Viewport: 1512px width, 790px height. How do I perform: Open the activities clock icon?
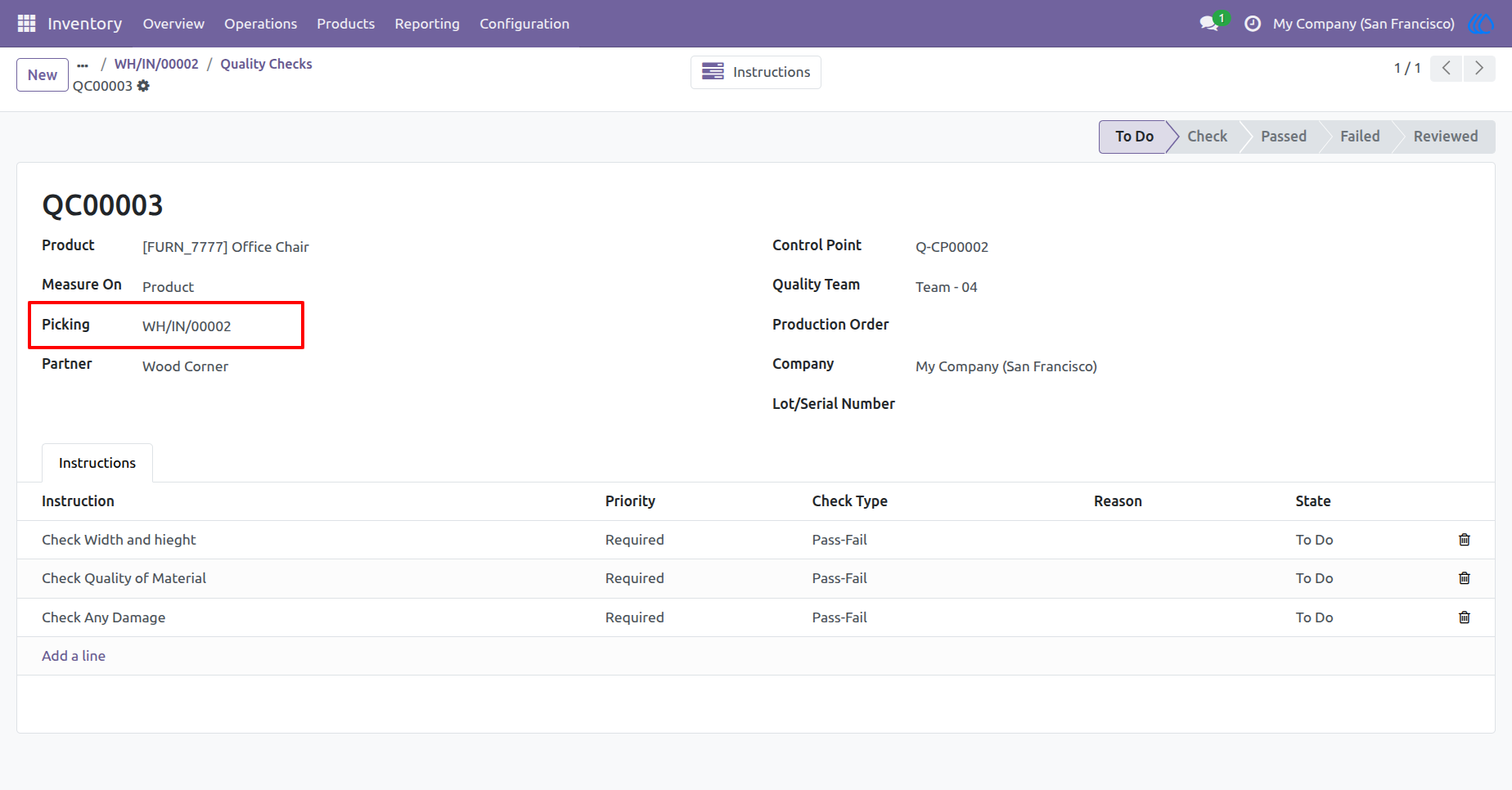point(1252,24)
